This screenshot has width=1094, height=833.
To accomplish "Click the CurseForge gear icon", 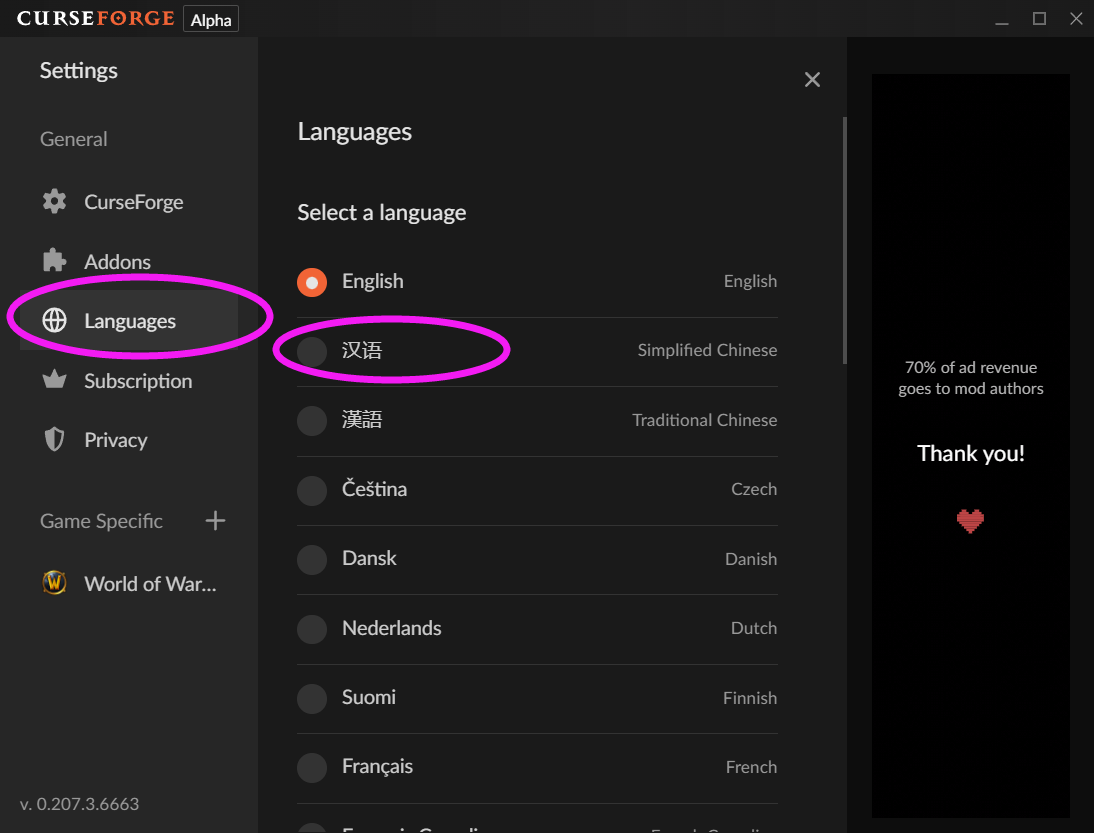I will click(x=54, y=202).
